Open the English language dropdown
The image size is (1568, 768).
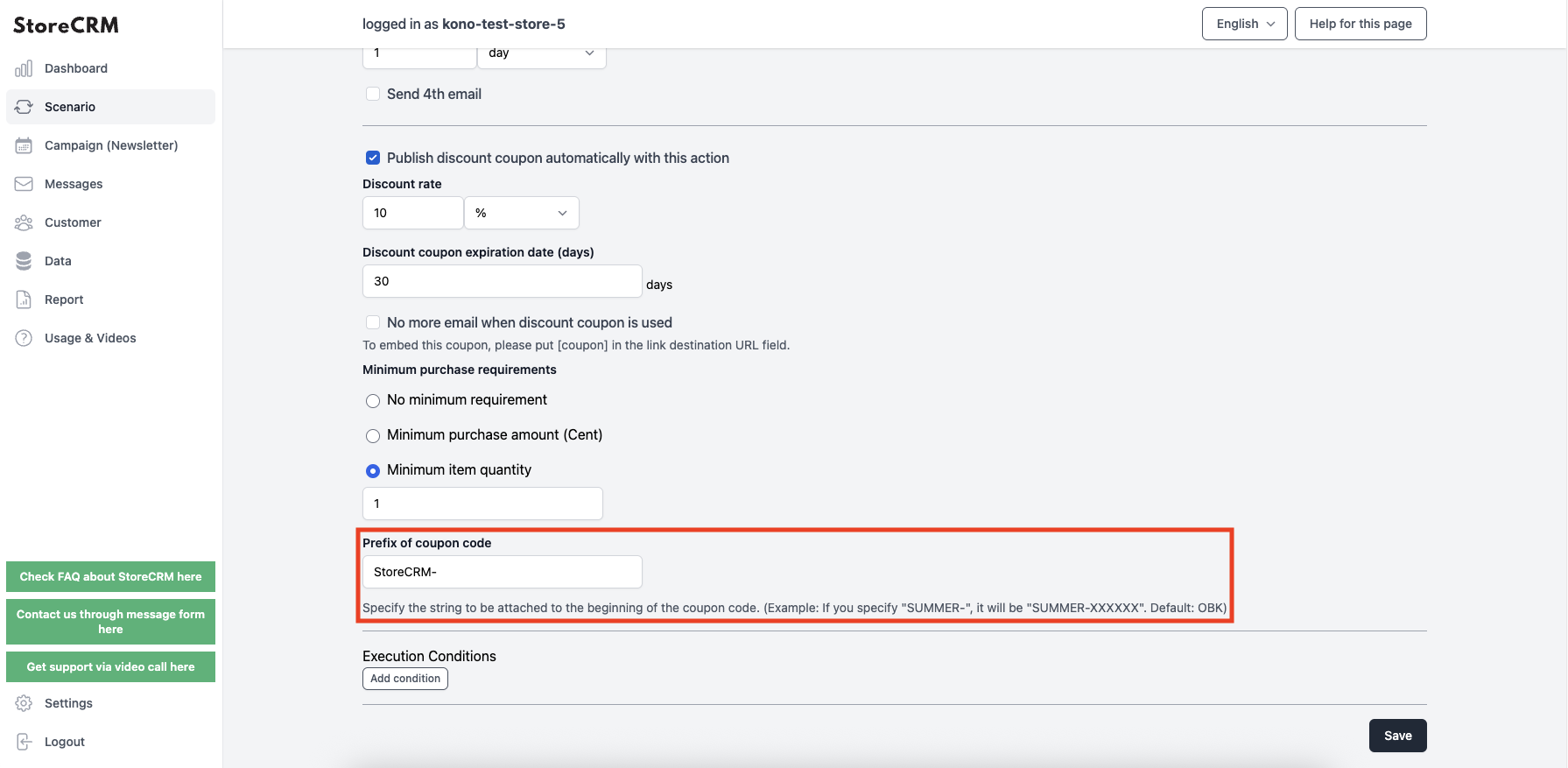(1244, 24)
